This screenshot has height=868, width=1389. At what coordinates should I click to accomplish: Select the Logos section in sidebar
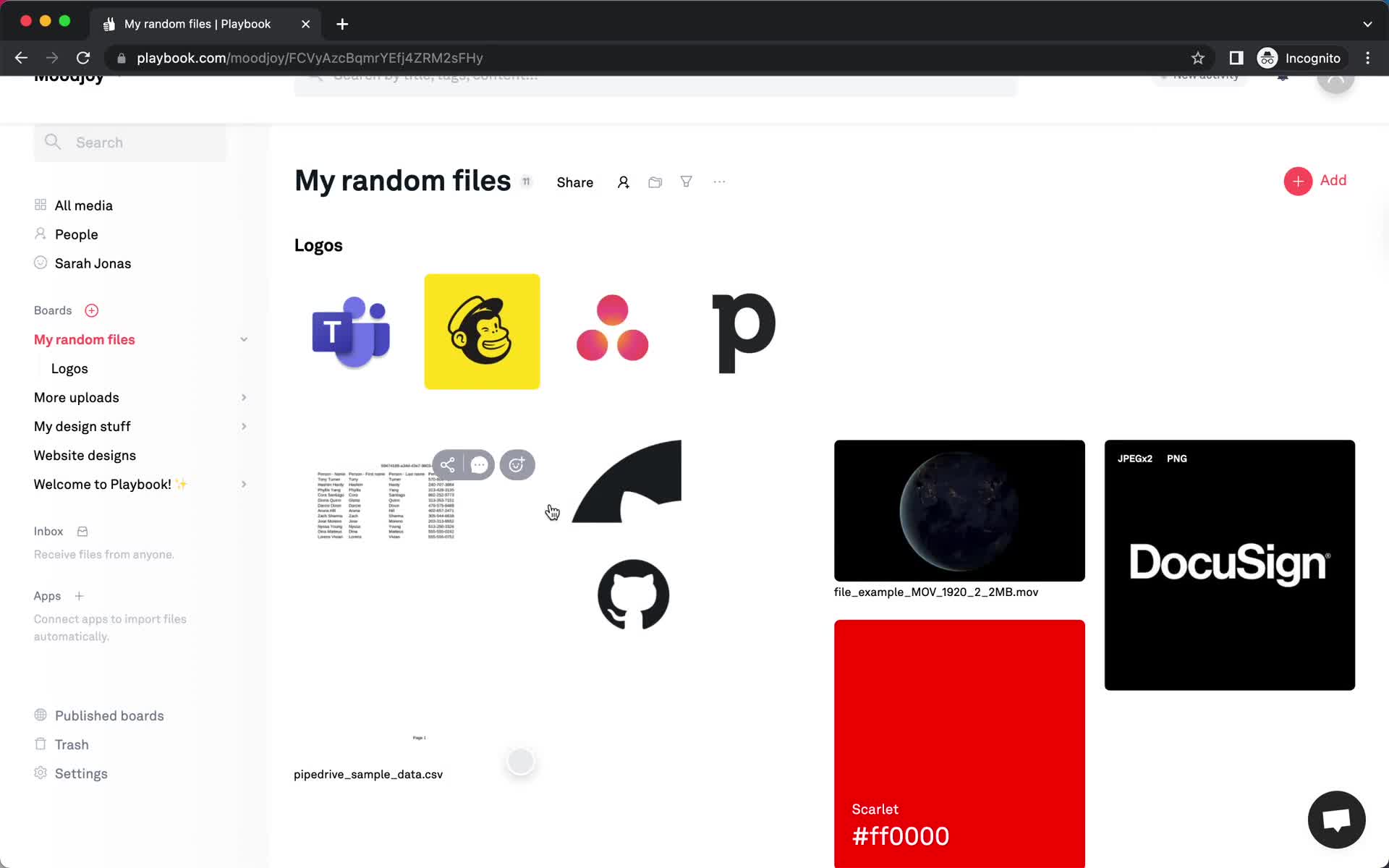coord(70,368)
